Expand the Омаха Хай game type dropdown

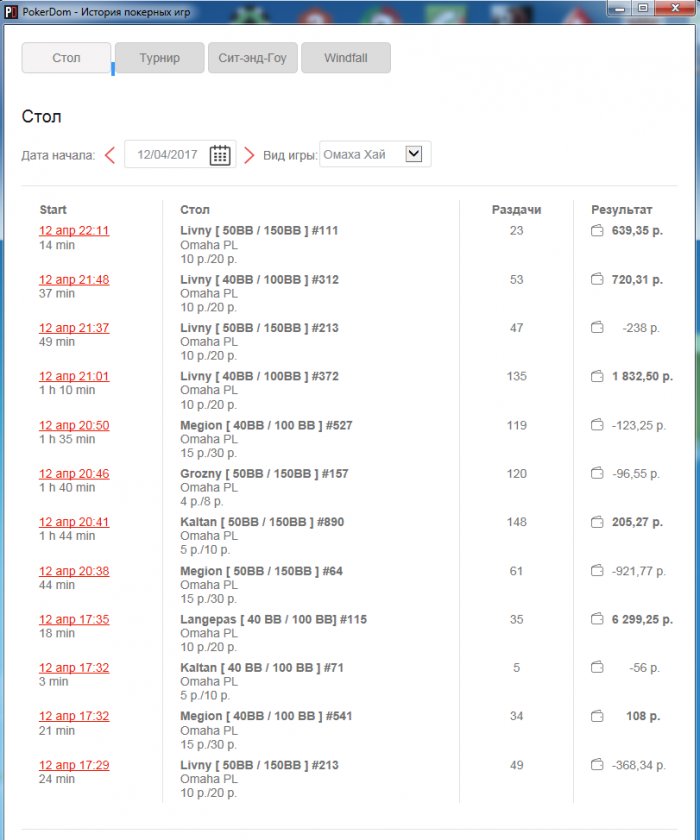(x=414, y=154)
